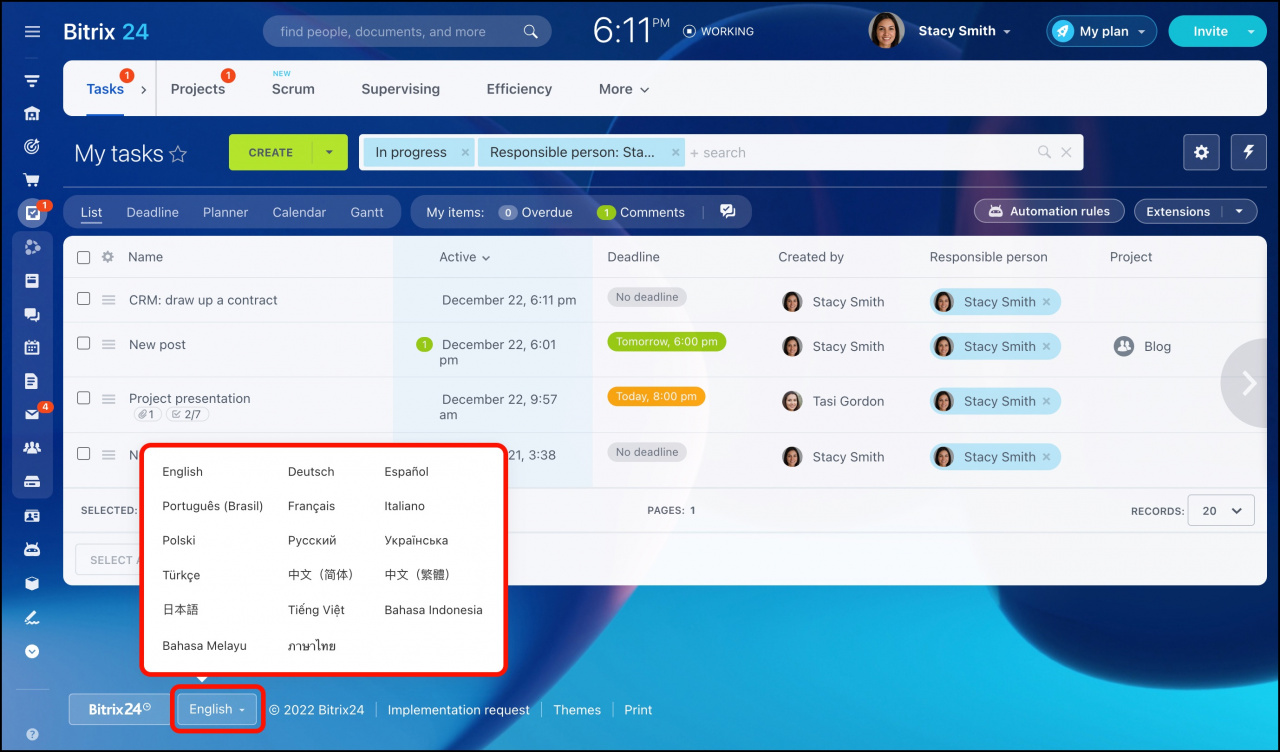Open the robot automation sidebar icon
This screenshot has width=1280, height=752.
point(32,549)
